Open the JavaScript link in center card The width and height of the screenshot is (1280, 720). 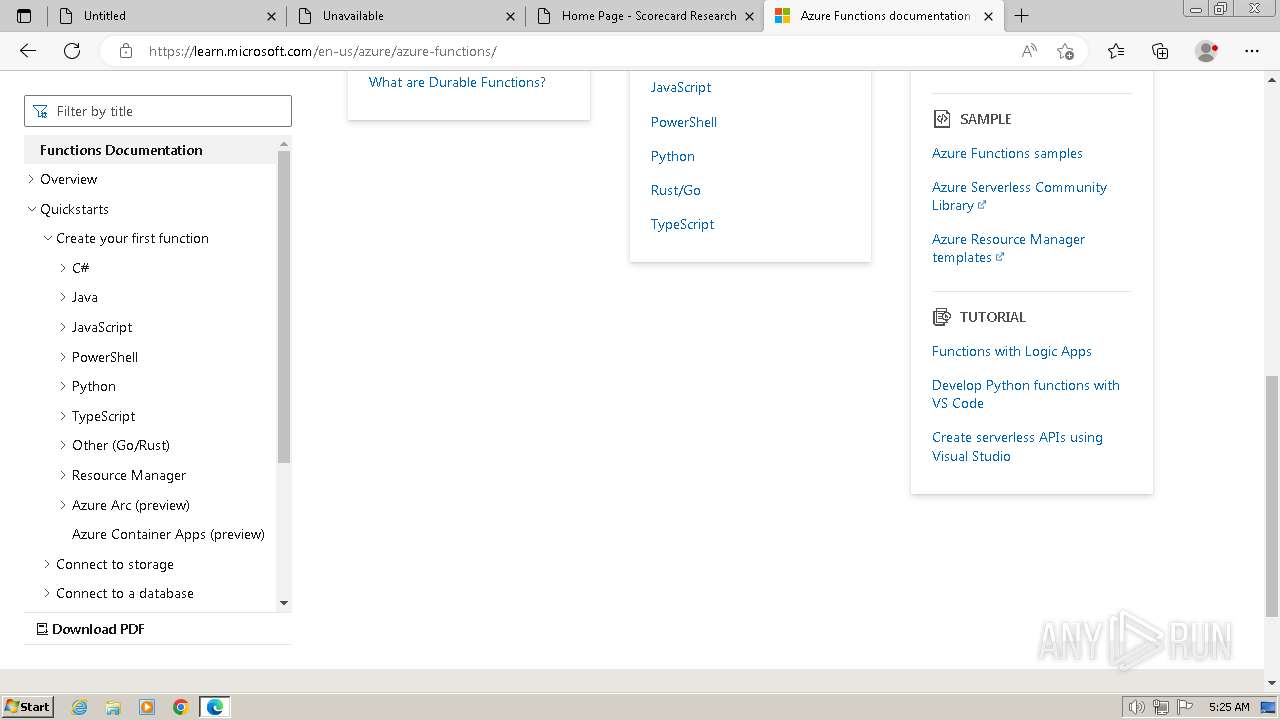tap(681, 87)
